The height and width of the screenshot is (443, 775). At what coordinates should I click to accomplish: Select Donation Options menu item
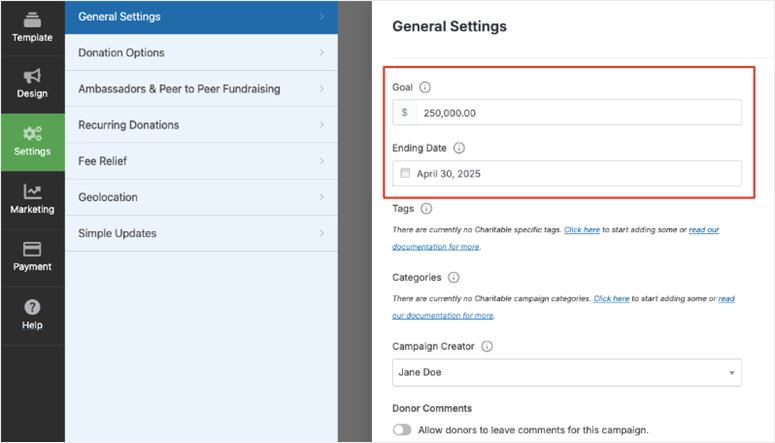(202, 52)
